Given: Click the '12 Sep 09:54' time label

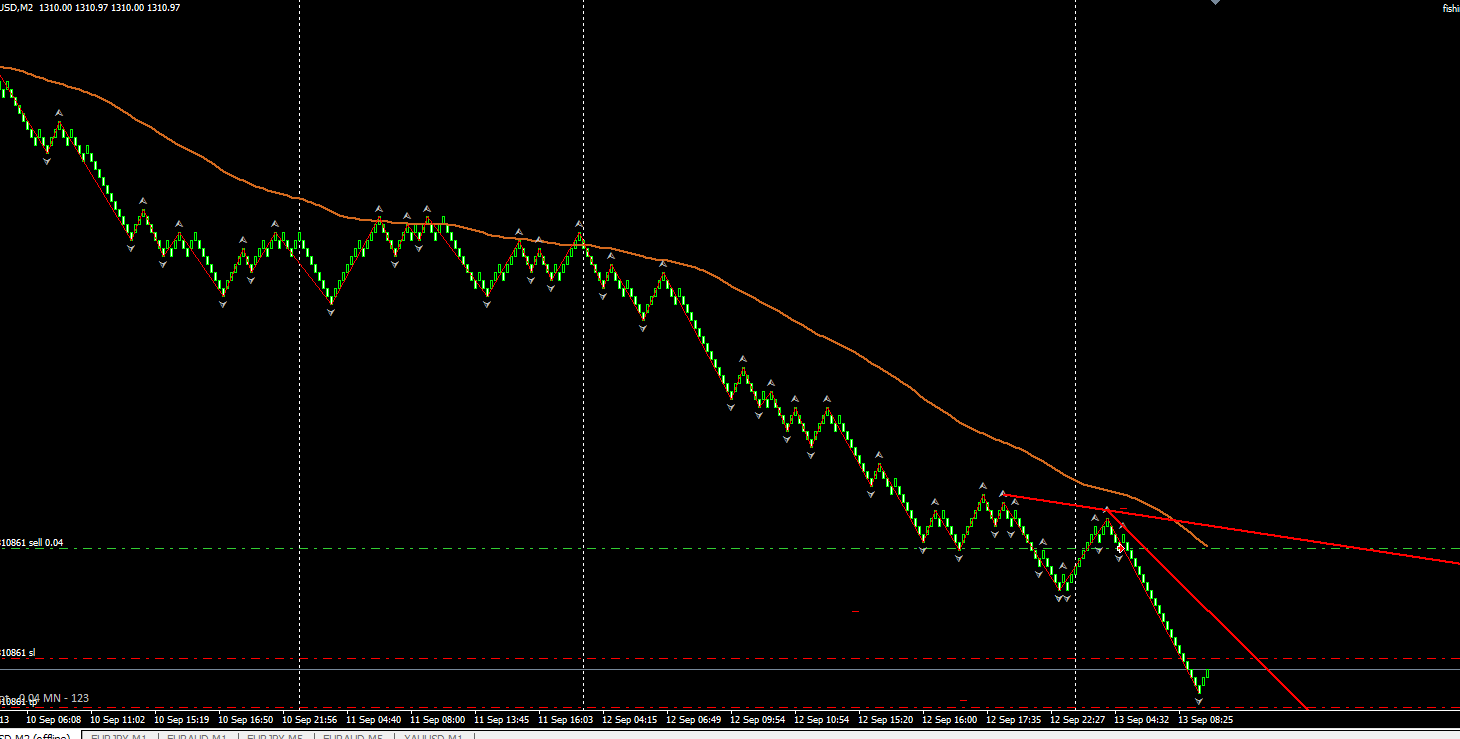Looking at the screenshot, I should coord(758,719).
